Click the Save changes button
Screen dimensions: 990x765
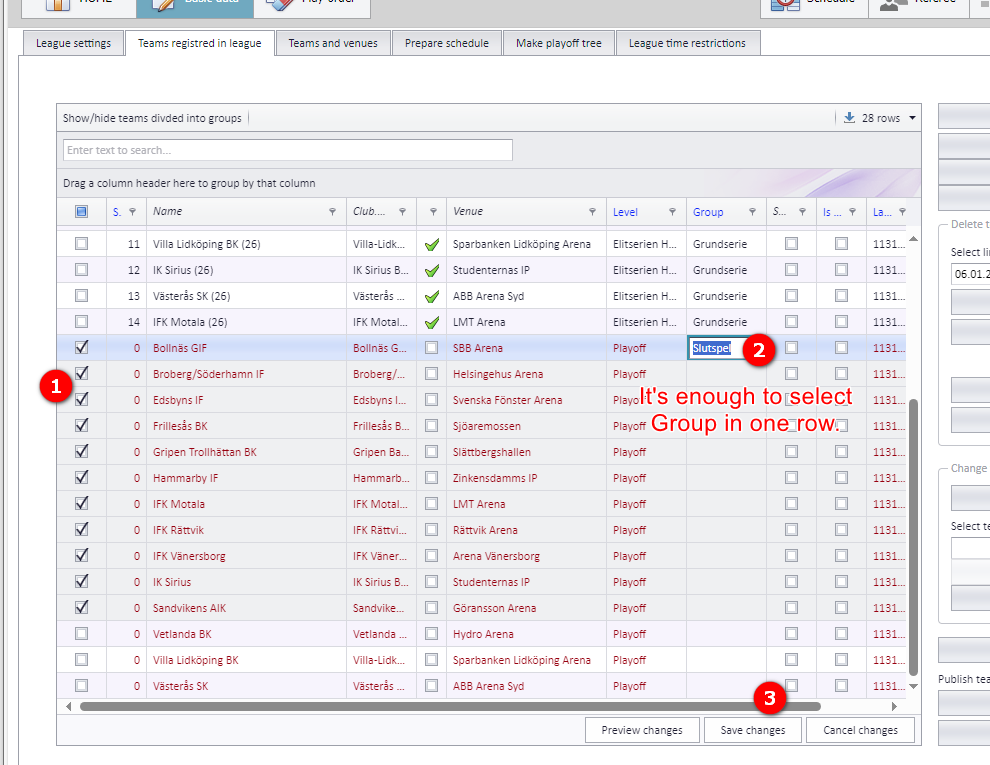point(753,730)
